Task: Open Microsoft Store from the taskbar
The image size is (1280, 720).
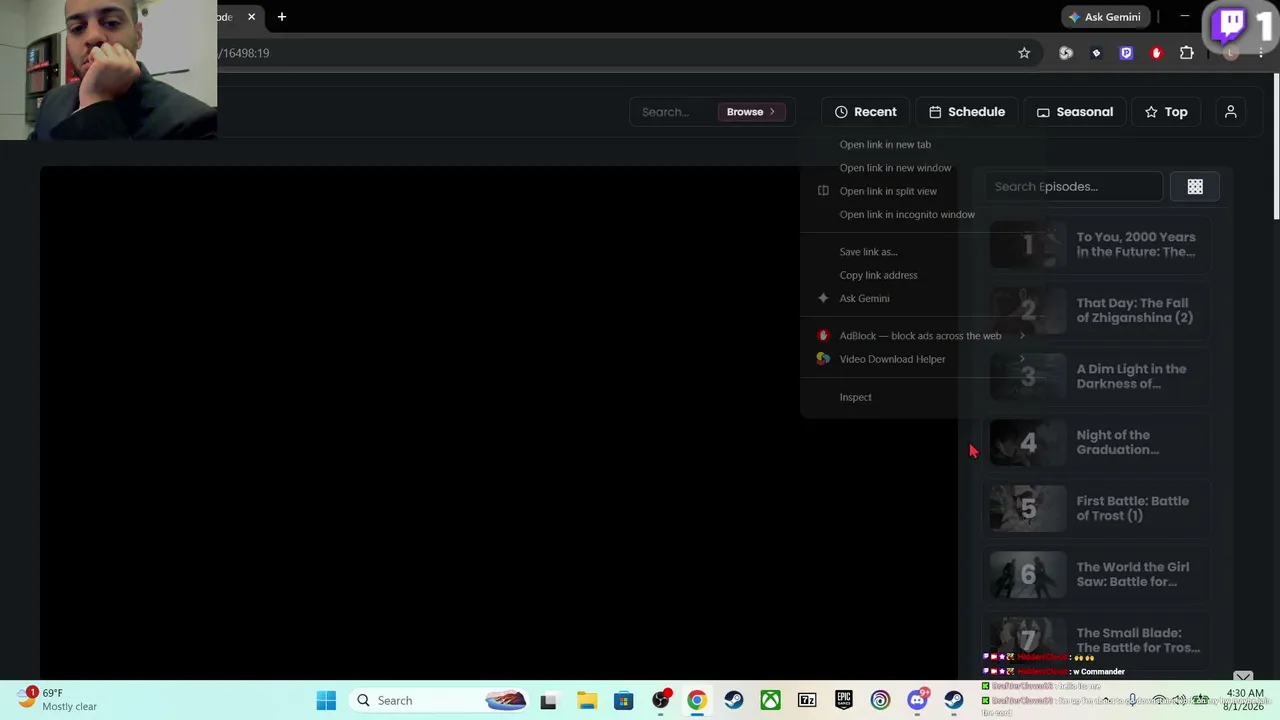Action: point(624,701)
